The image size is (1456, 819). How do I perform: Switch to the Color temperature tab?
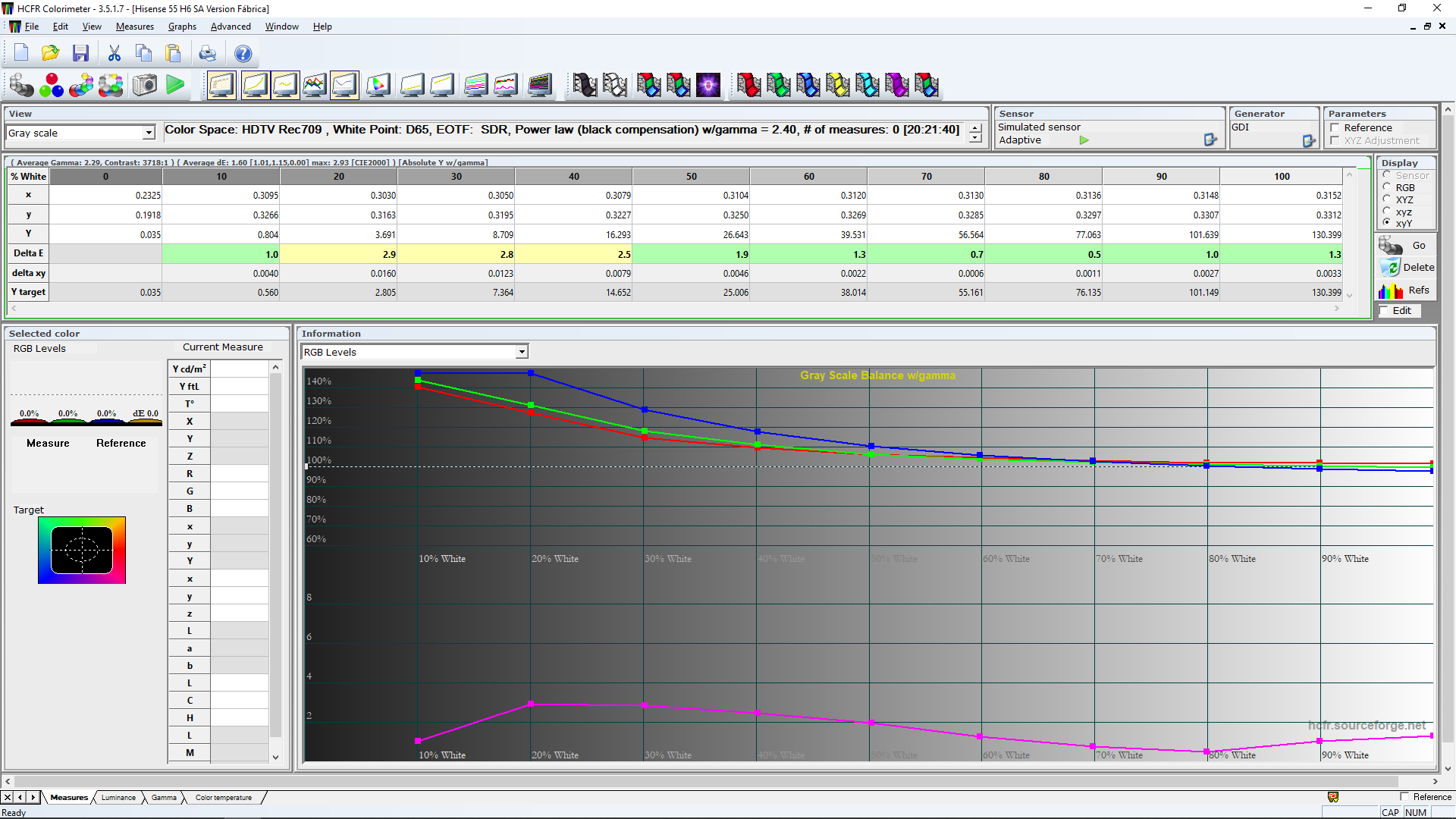tap(223, 797)
